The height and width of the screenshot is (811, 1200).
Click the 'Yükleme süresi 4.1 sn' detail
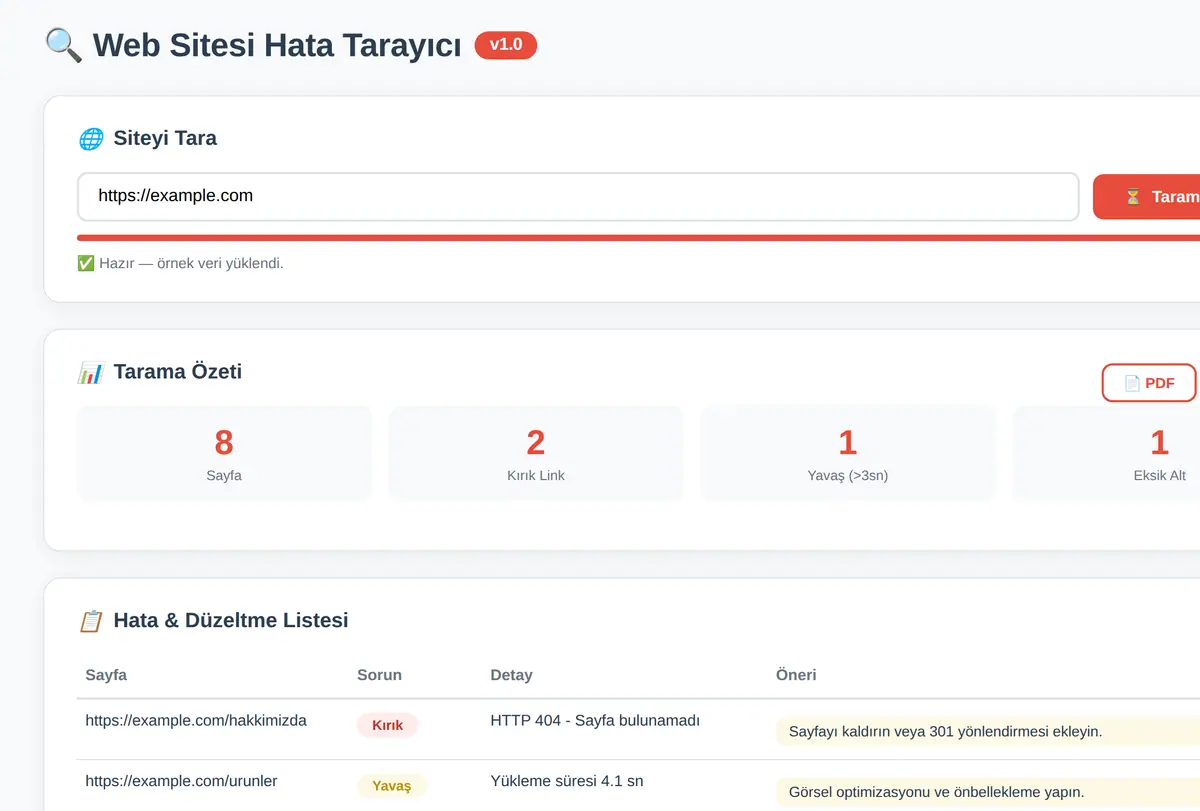[x=567, y=780]
